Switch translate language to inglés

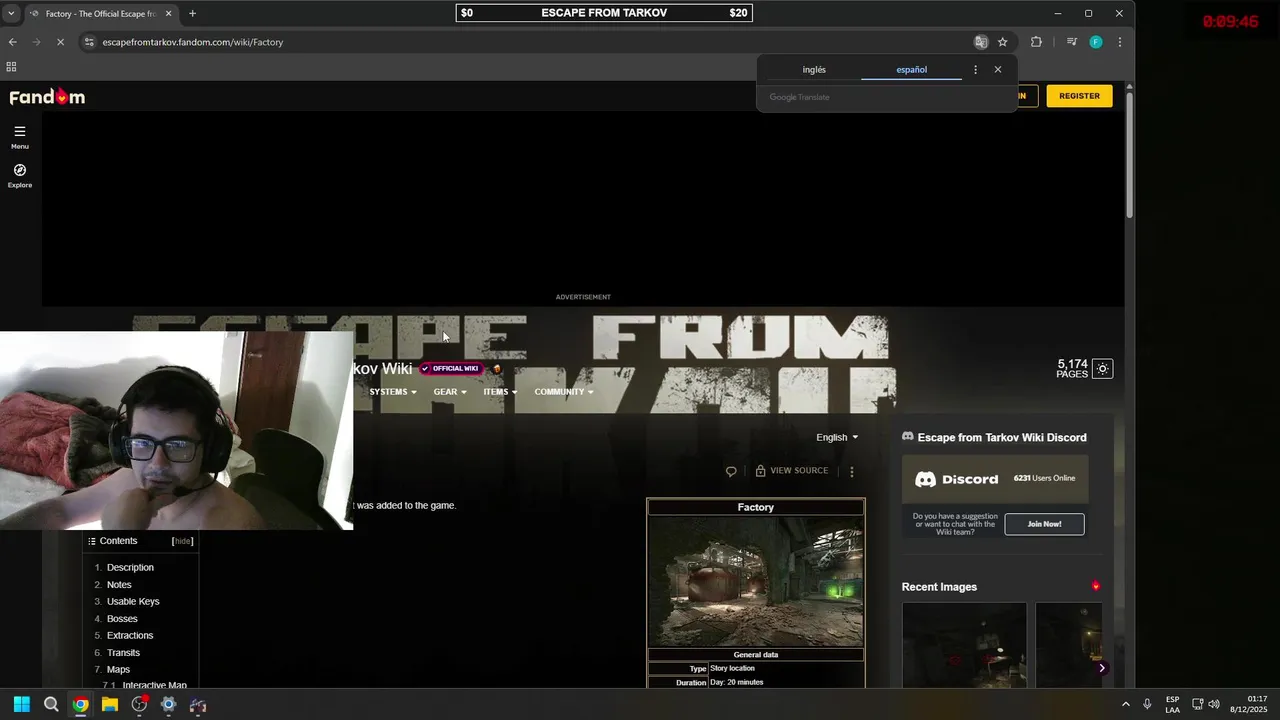814,70
